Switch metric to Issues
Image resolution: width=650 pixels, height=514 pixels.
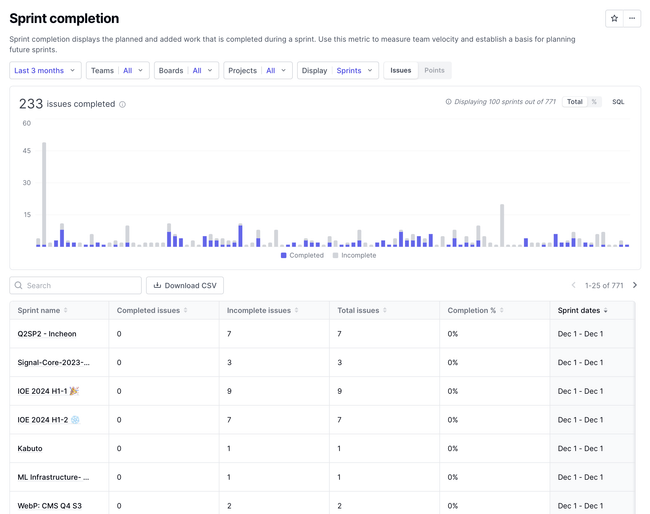(400, 70)
